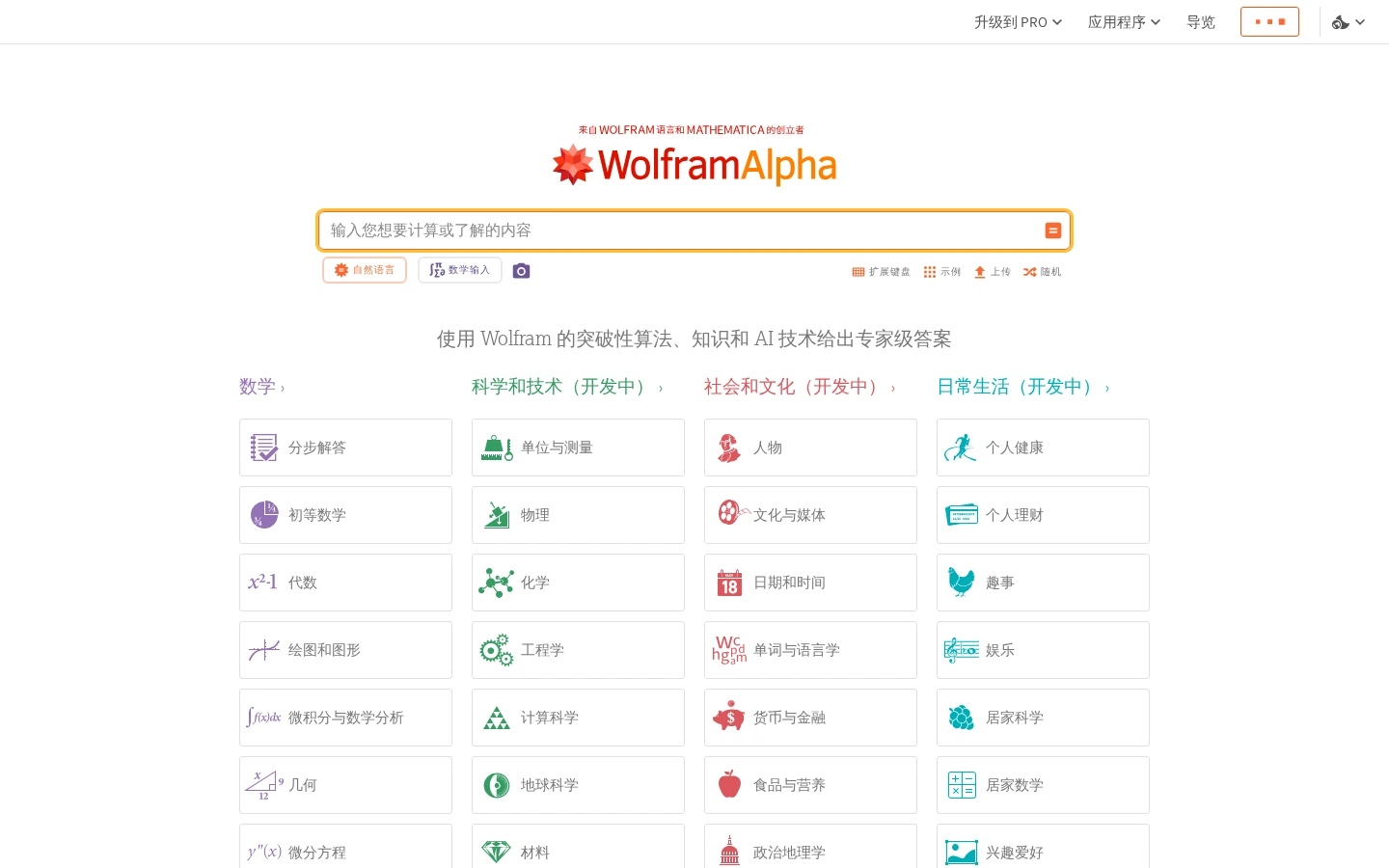
Task: Open the 地球科学 globe icon
Action: pyautogui.click(x=497, y=785)
